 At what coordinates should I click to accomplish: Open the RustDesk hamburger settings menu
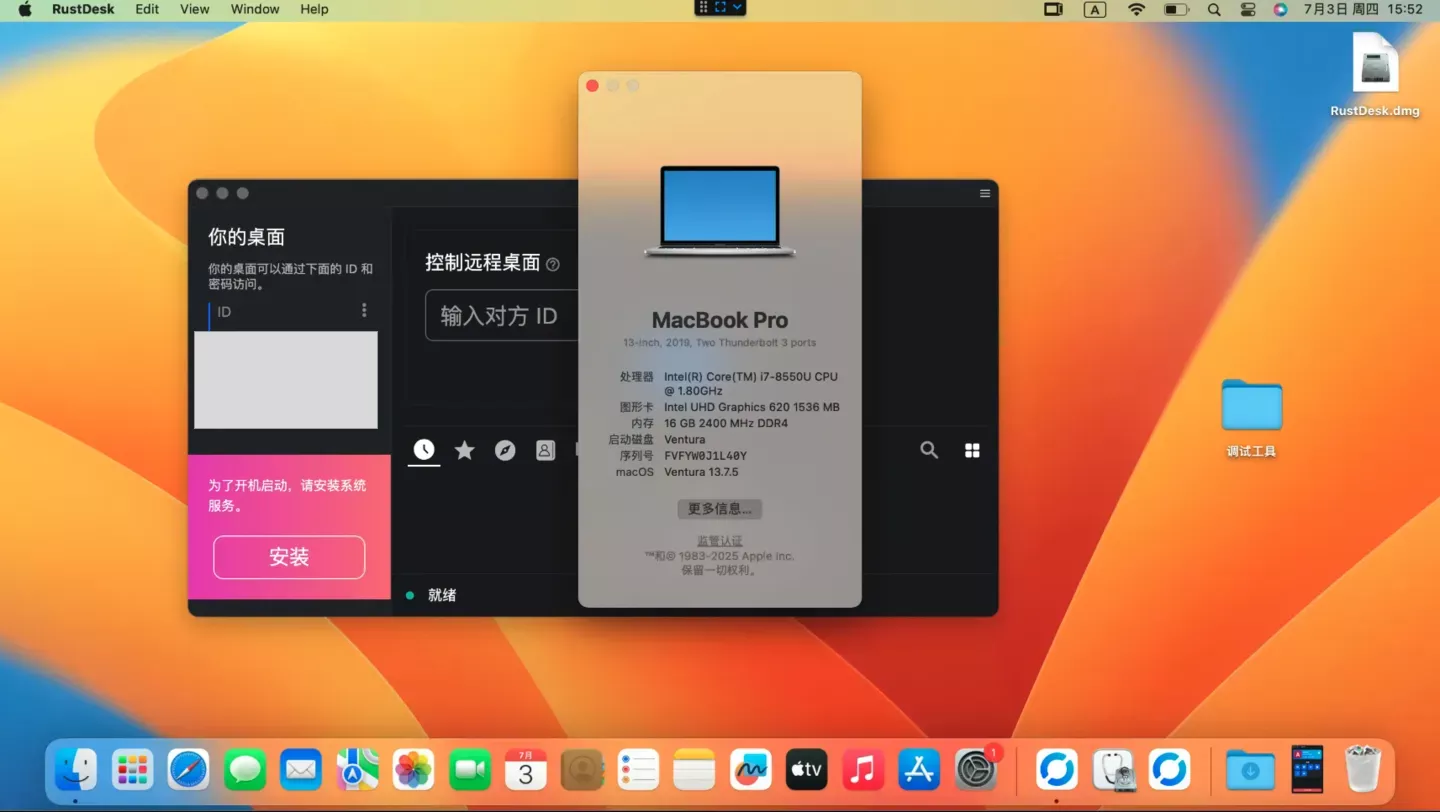(985, 193)
